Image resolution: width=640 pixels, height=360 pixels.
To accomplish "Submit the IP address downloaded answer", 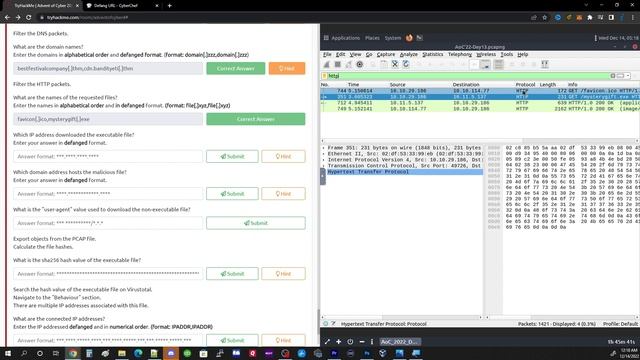I will [232, 156].
